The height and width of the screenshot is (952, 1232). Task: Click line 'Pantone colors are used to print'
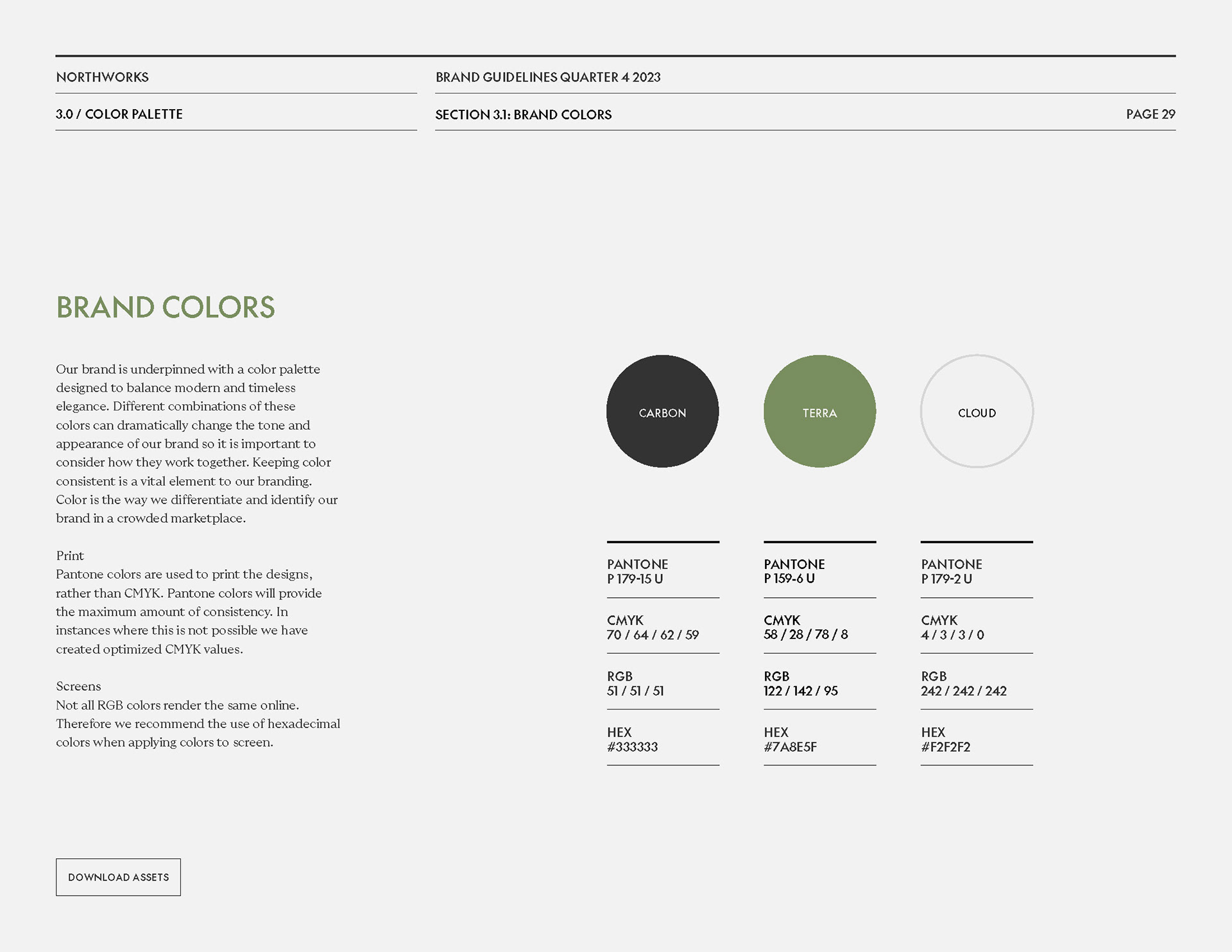coord(184,575)
